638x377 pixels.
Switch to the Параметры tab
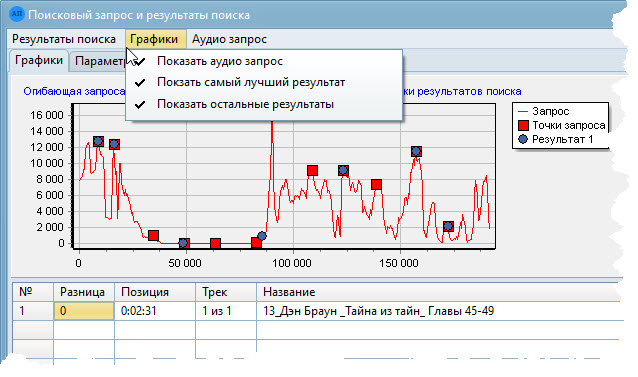coord(100,61)
